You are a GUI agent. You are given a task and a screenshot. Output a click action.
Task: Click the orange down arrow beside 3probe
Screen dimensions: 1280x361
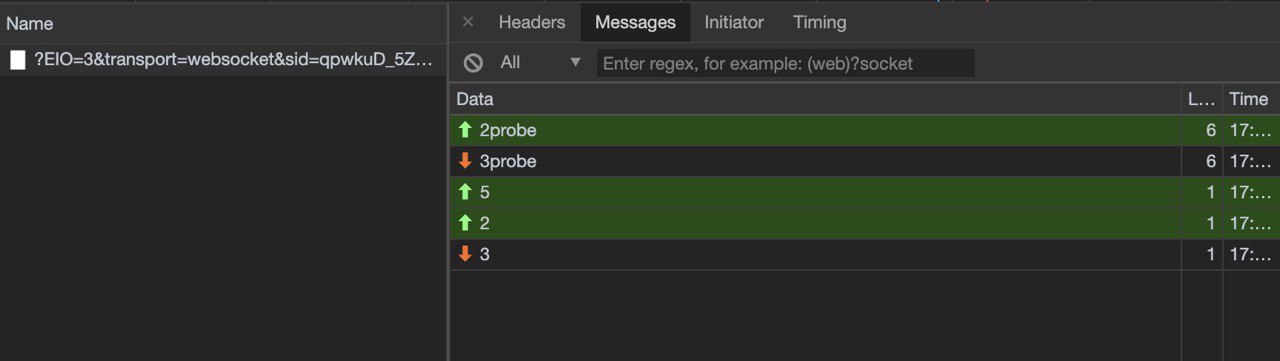point(464,161)
